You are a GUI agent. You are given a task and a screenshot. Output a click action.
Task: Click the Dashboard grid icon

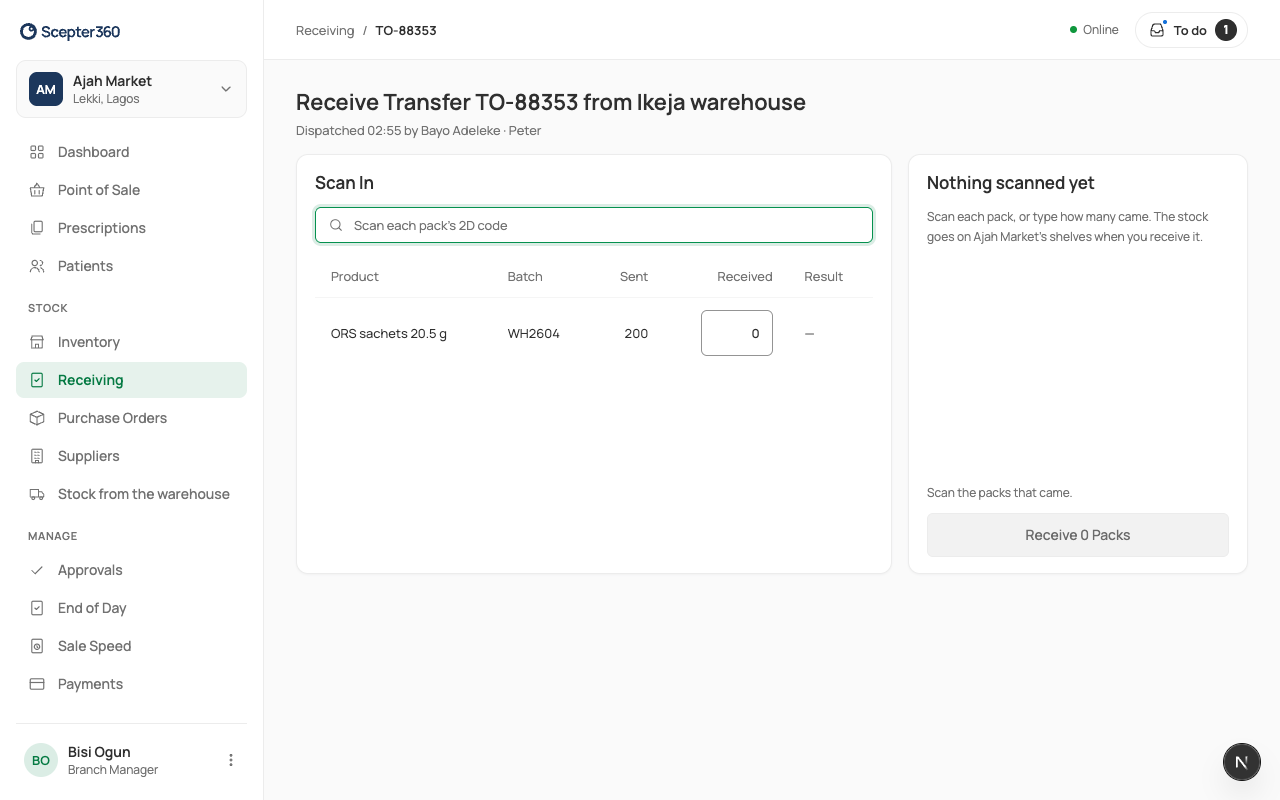pyautogui.click(x=37, y=152)
